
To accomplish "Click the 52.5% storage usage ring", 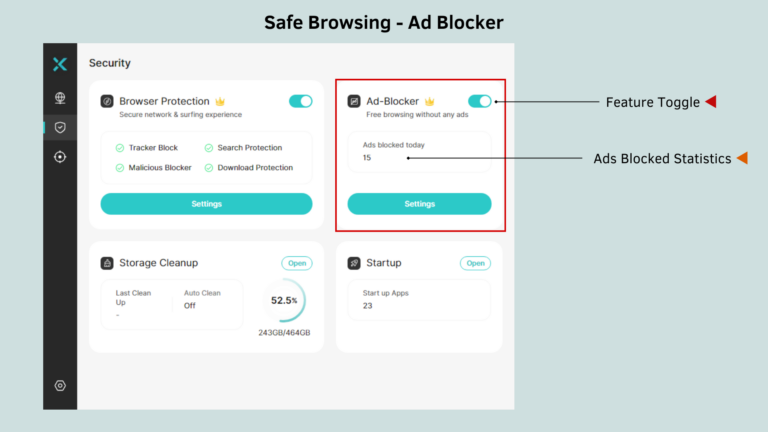I will (285, 300).
